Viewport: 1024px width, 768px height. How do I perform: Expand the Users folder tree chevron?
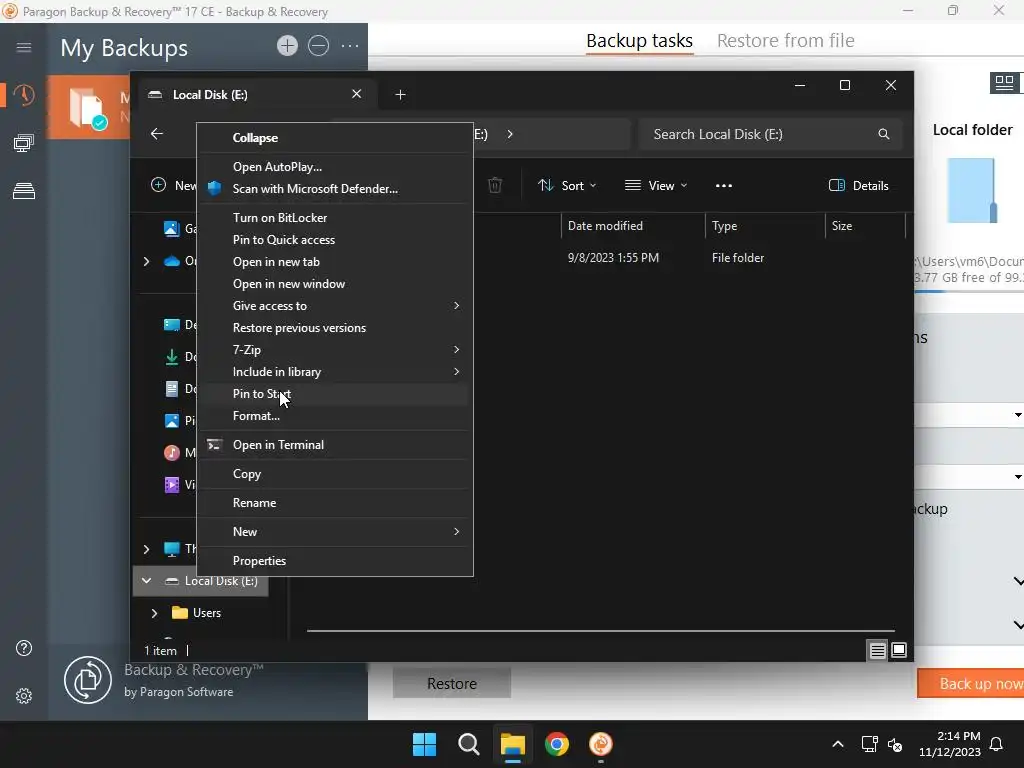[x=154, y=613]
